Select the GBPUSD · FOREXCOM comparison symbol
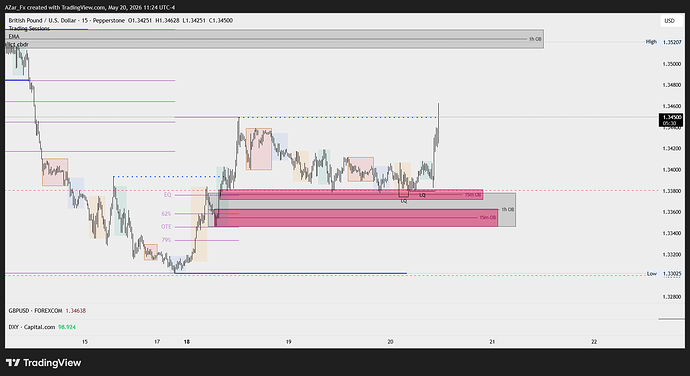The height and width of the screenshot is (376, 690). pos(35,311)
